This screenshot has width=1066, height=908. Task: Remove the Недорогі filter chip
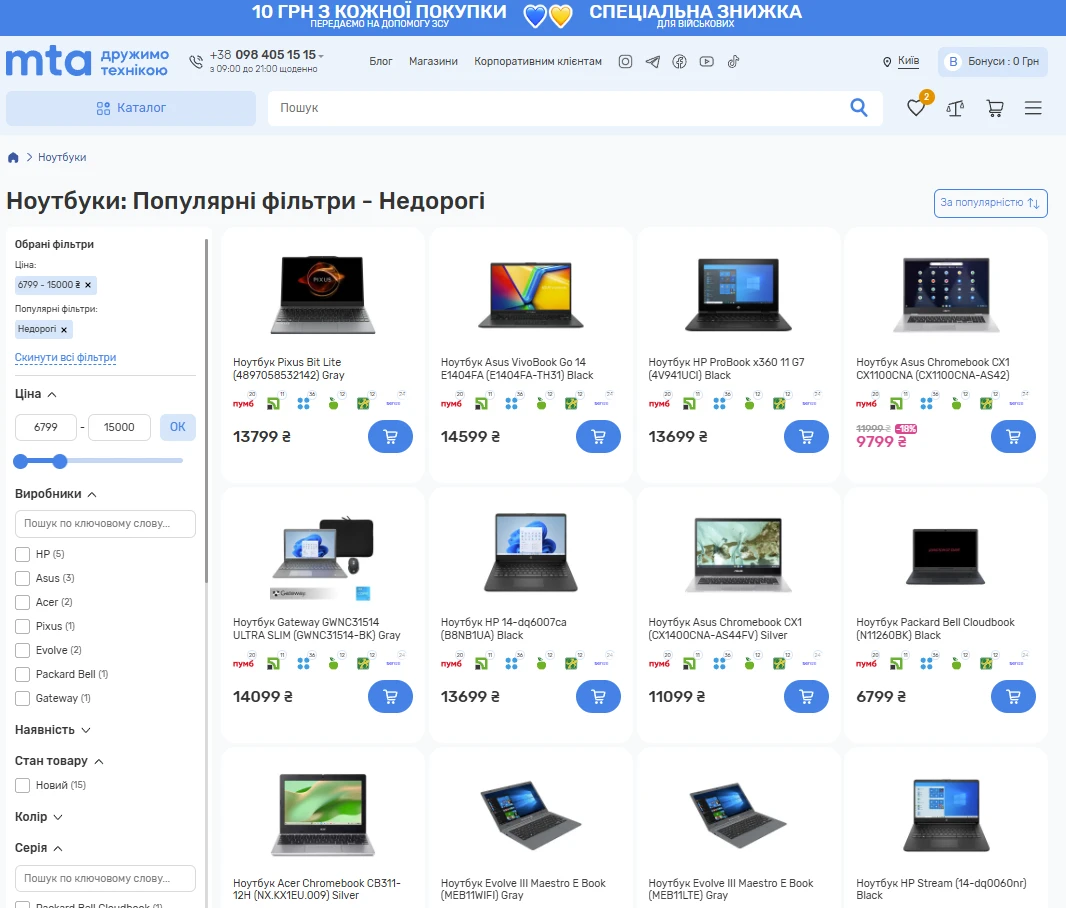coord(64,330)
